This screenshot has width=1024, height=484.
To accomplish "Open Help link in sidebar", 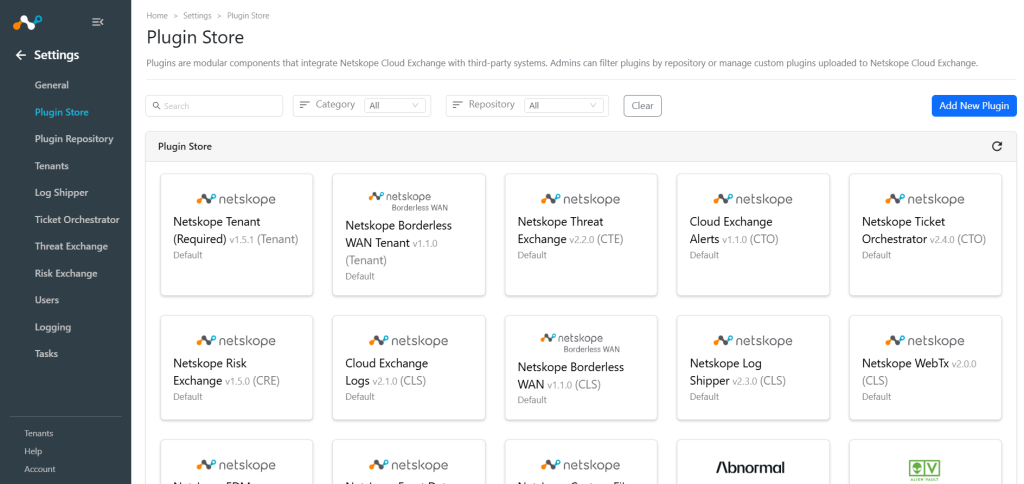I will click(33, 451).
